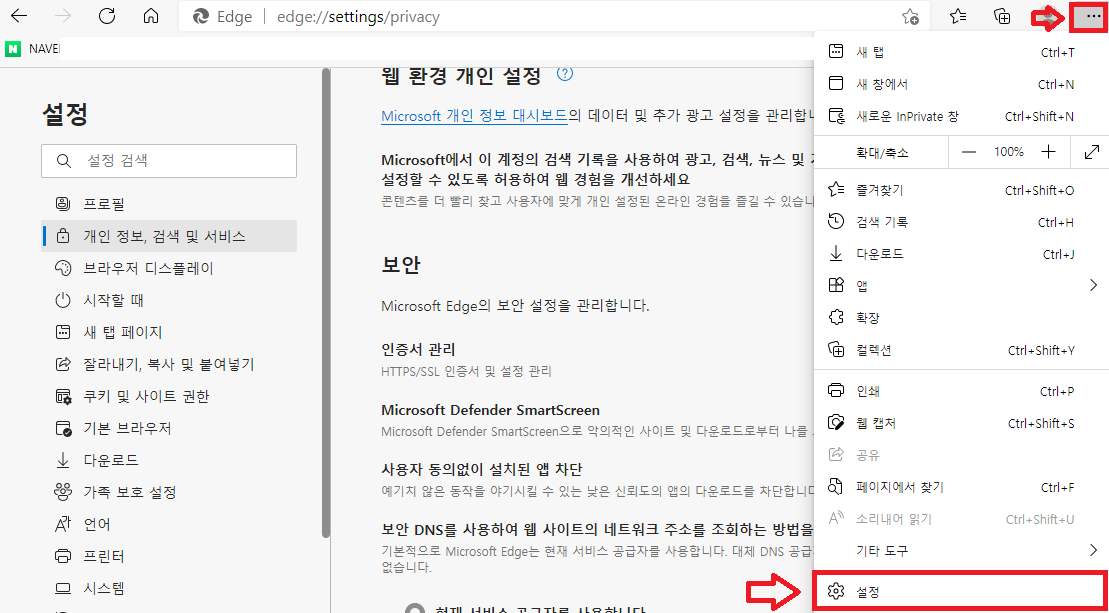Viewport: 1109px width, 613px height.
Task: Click the 100% zoom level value
Action: [x=1009, y=152]
